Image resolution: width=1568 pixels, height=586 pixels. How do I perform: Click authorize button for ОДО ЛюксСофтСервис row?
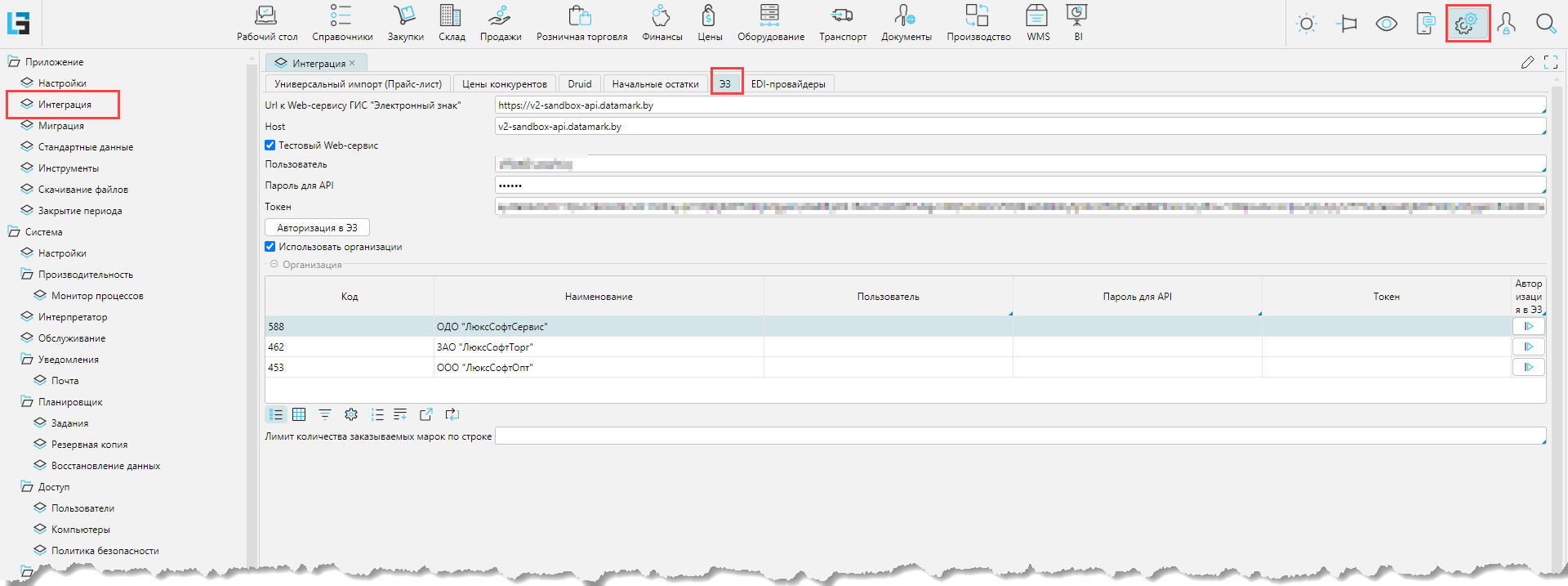[x=1528, y=326]
